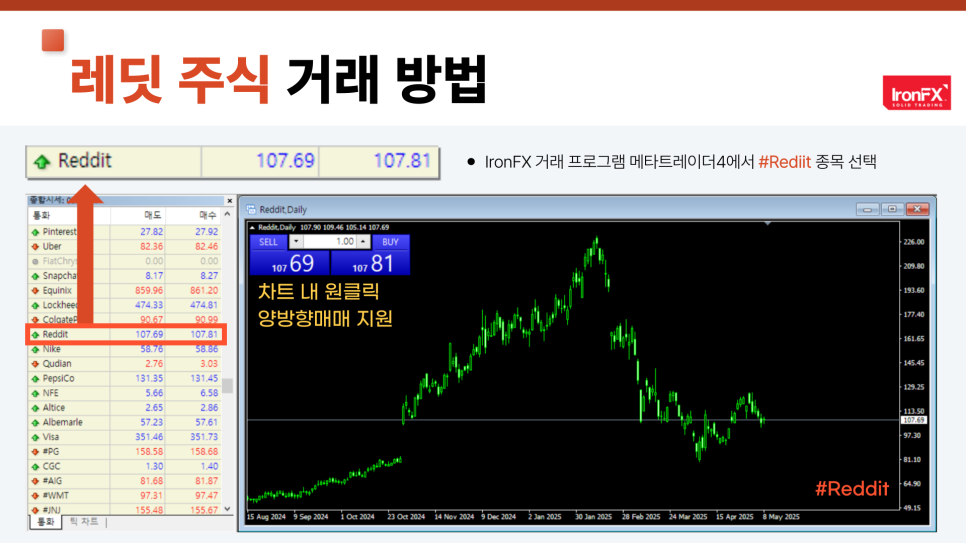Click the BUY button on chart
The image size is (966, 543).
click(391, 242)
